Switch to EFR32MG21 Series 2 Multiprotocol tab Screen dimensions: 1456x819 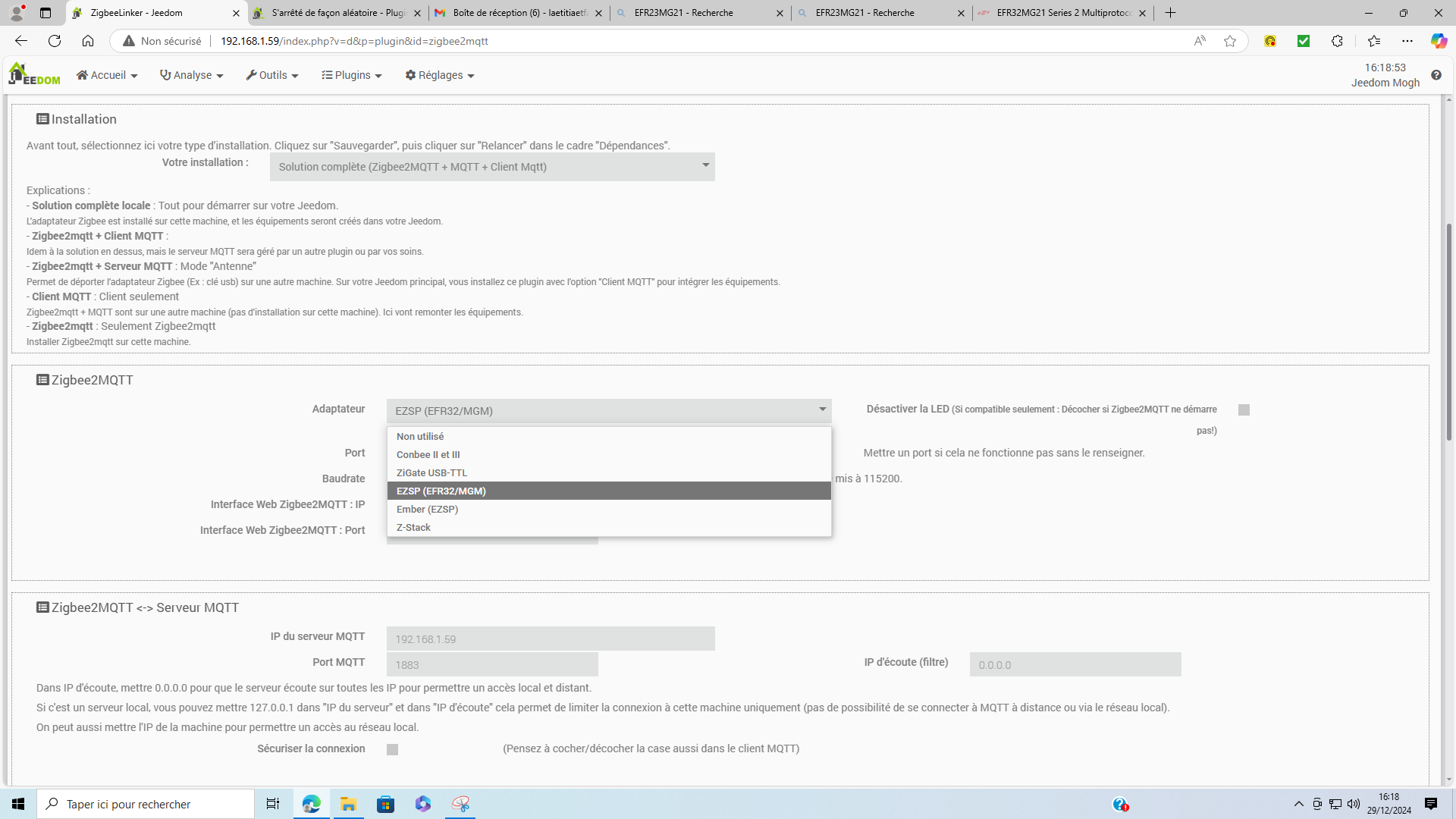click(x=1063, y=13)
